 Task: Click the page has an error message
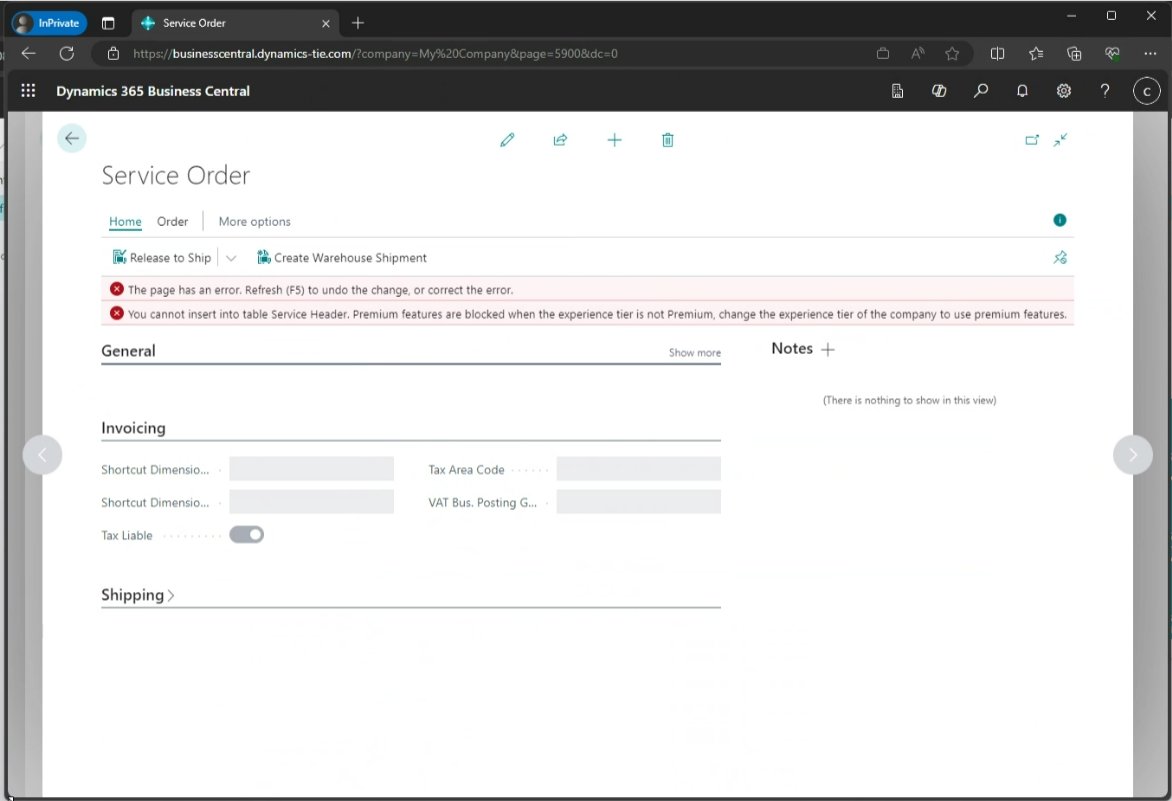(587, 289)
